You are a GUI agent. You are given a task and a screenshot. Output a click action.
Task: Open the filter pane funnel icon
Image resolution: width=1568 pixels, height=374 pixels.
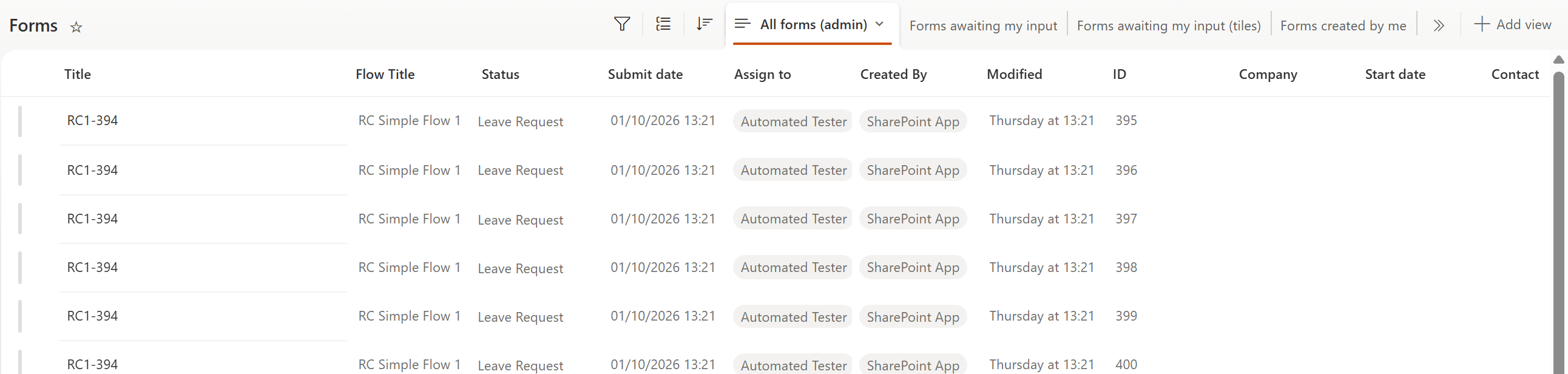[622, 24]
